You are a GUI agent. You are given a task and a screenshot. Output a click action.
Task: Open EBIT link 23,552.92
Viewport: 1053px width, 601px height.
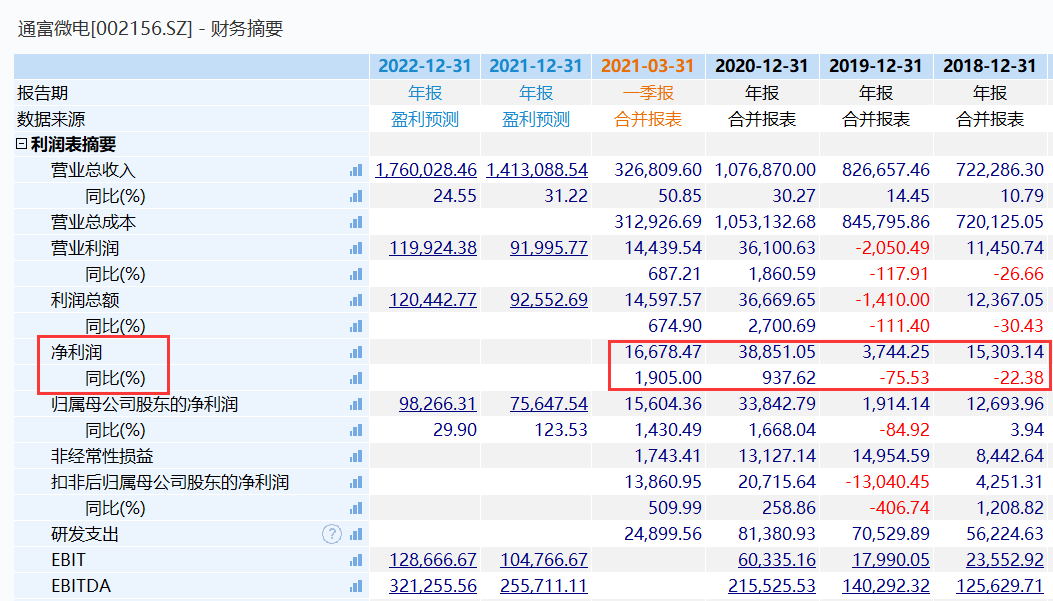click(x=1005, y=560)
